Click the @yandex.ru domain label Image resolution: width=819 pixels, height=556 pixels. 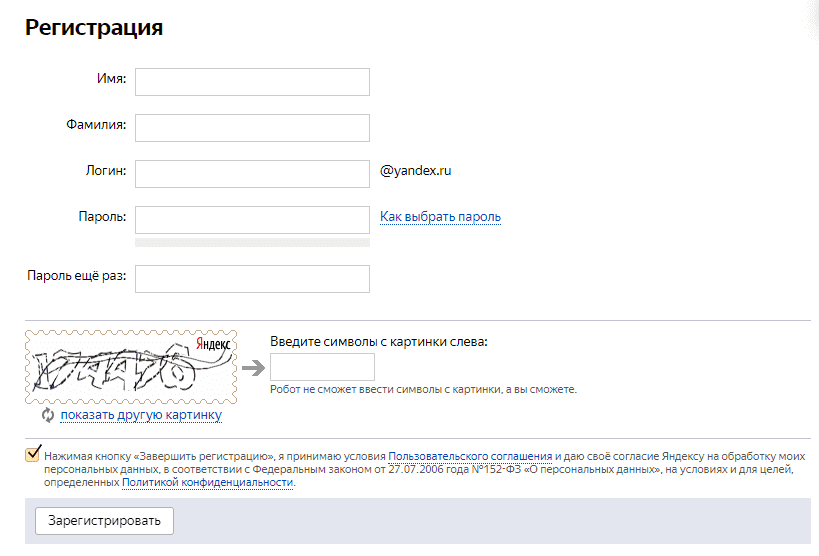tap(416, 171)
